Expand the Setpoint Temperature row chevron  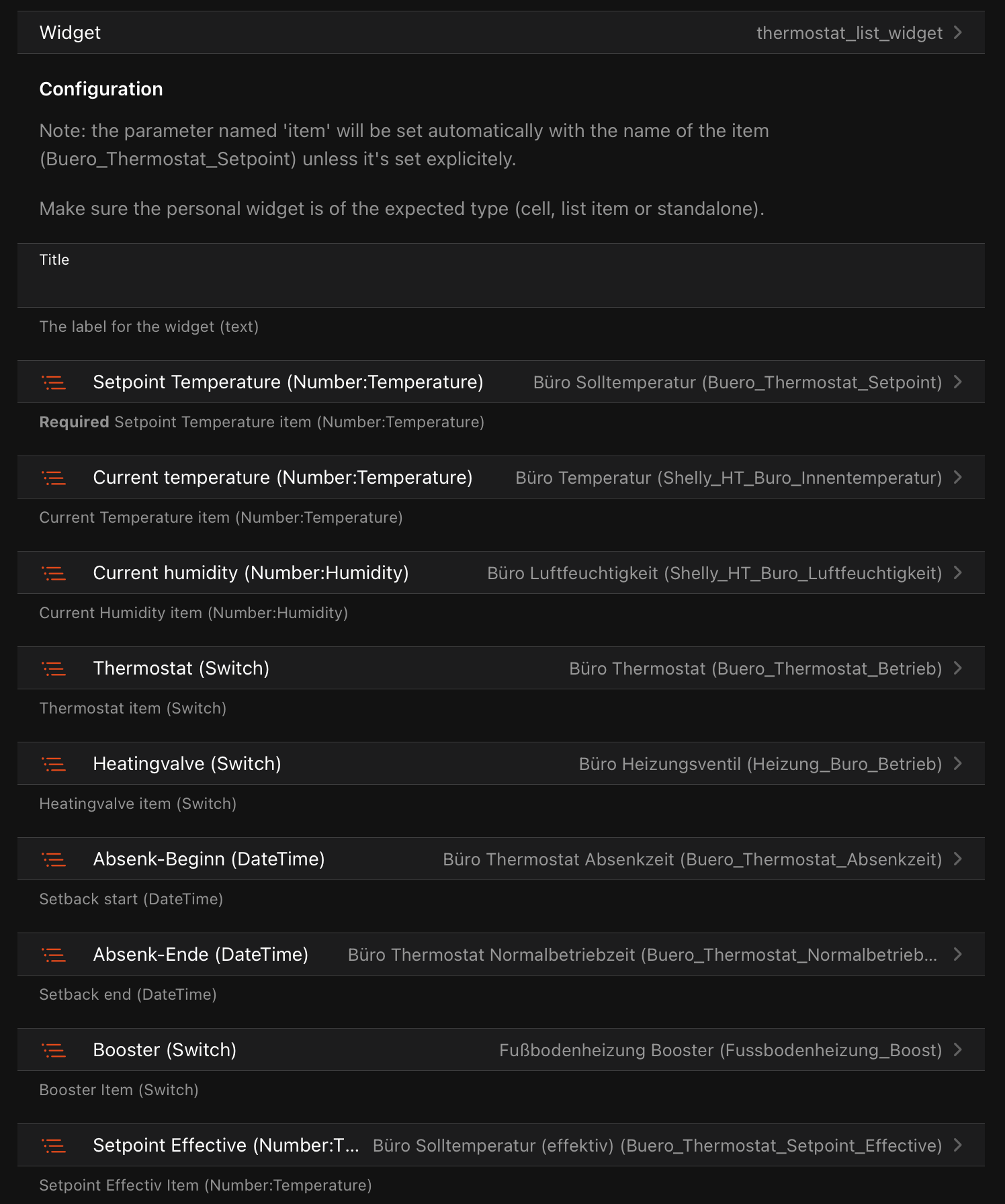click(958, 382)
